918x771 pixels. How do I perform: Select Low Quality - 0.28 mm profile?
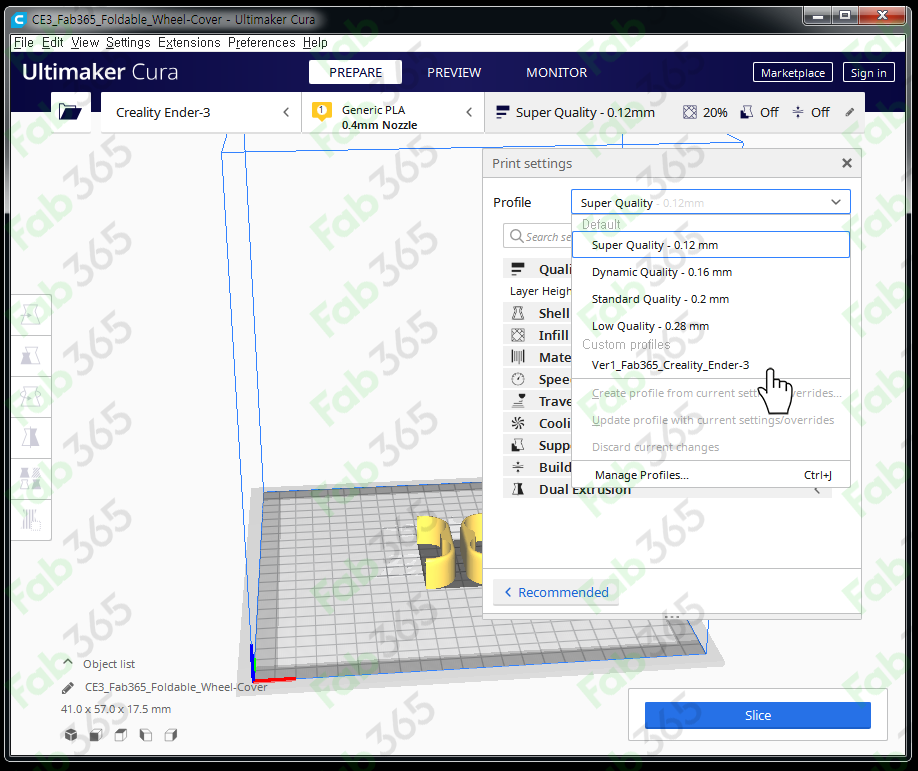(711, 326)
